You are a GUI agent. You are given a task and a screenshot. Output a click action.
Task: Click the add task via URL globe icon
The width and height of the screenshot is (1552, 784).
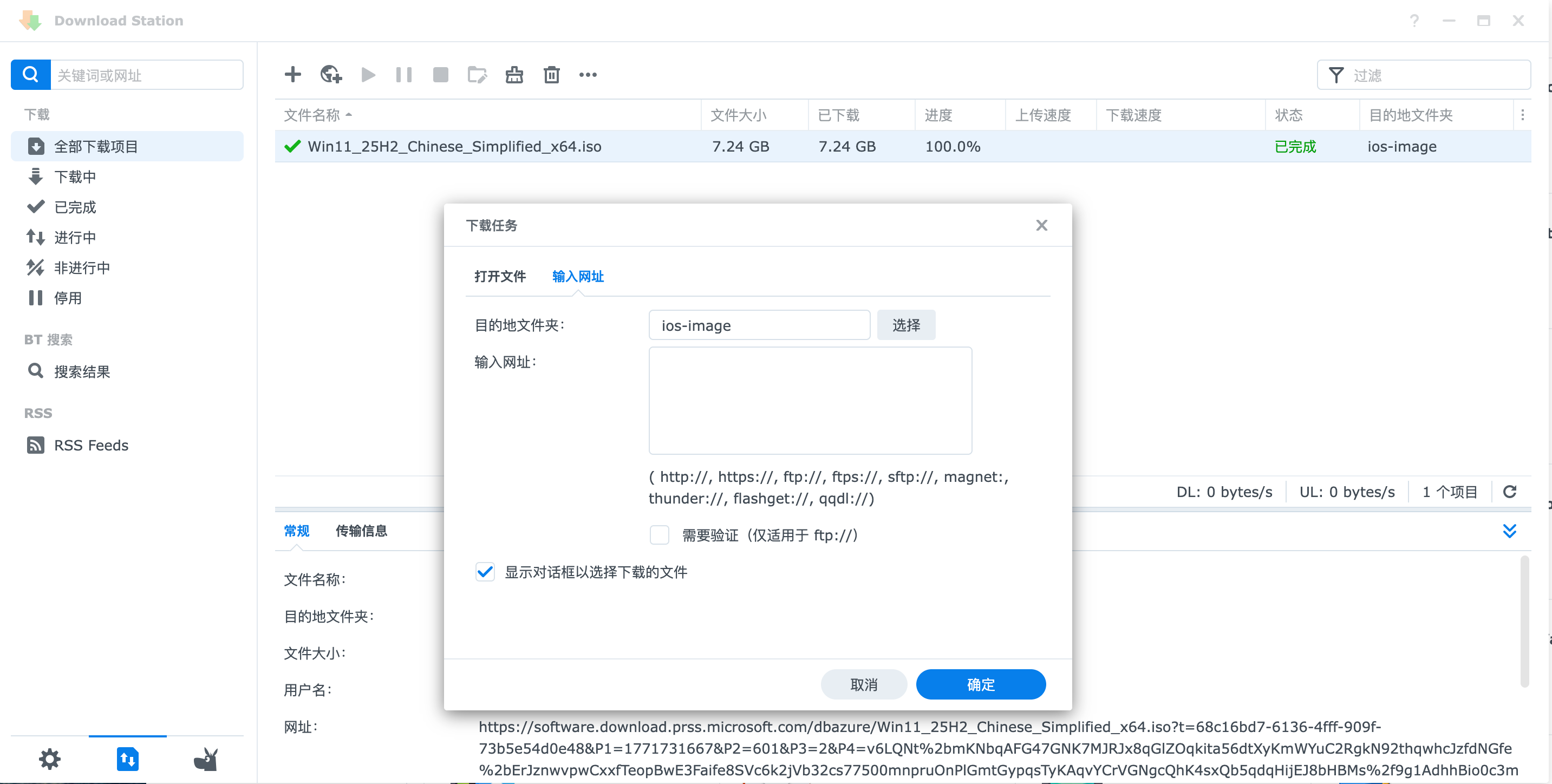[331, 75]
